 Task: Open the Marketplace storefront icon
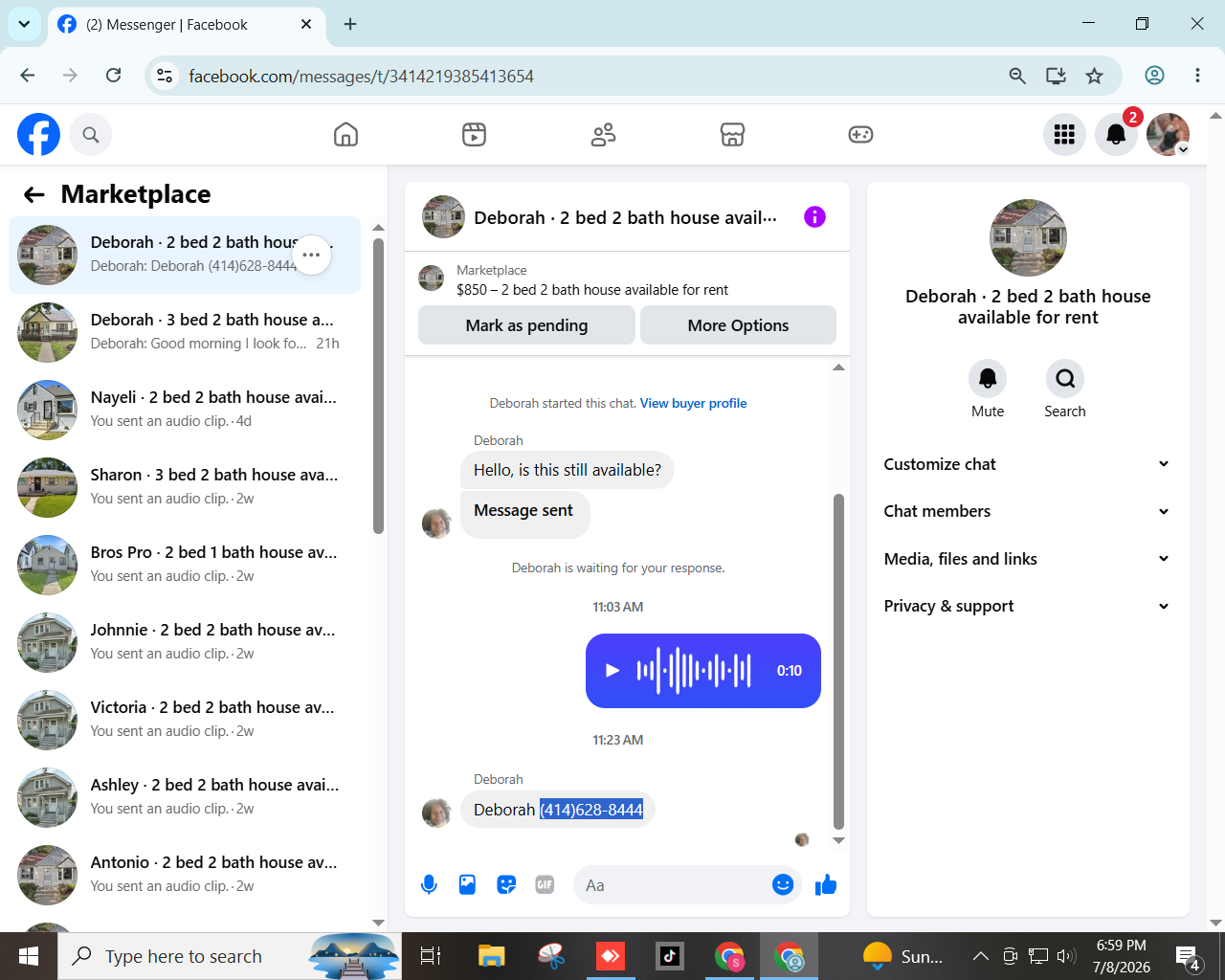point(732,135)
